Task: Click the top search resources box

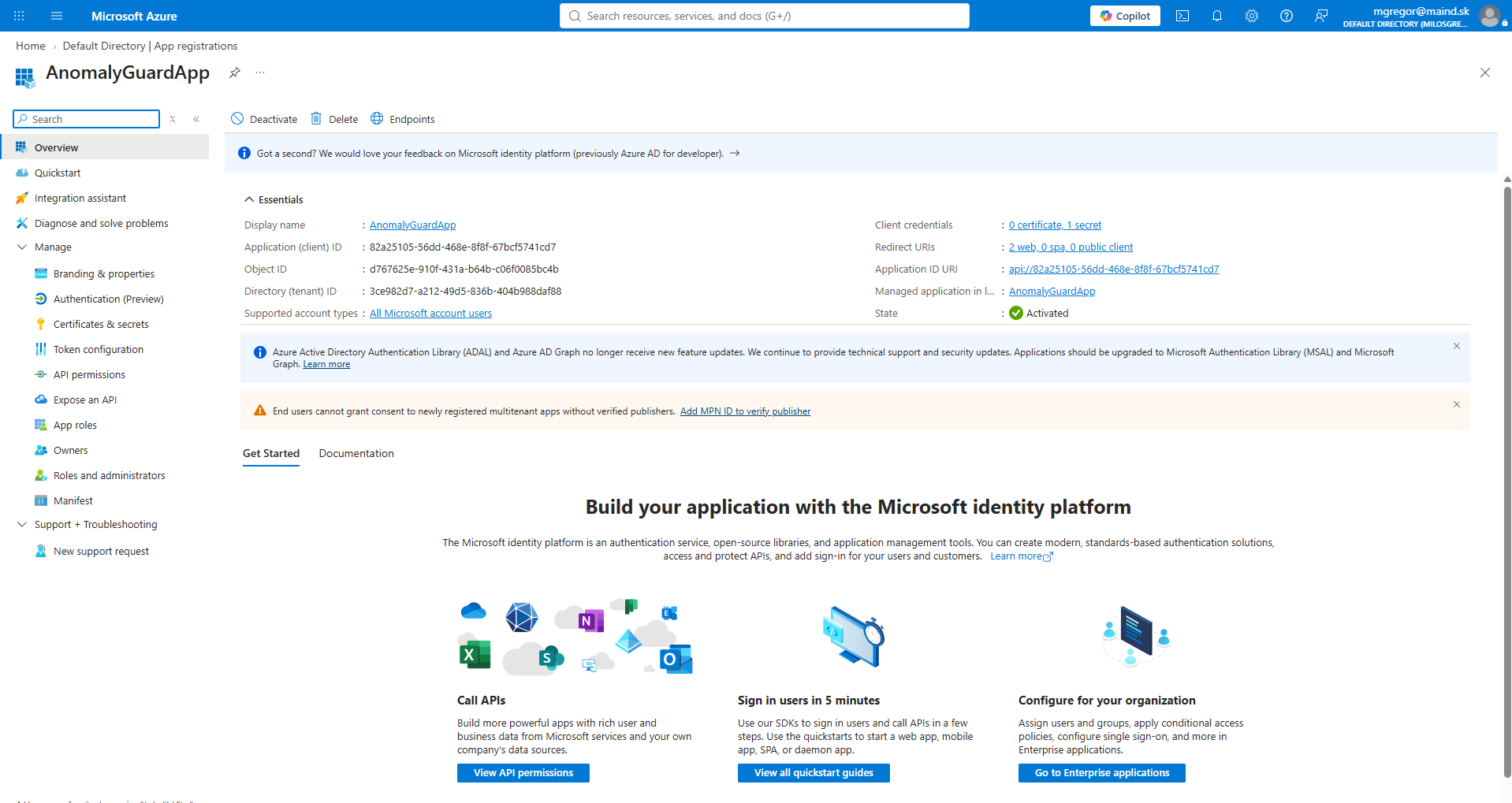Action: click(764, 16)
